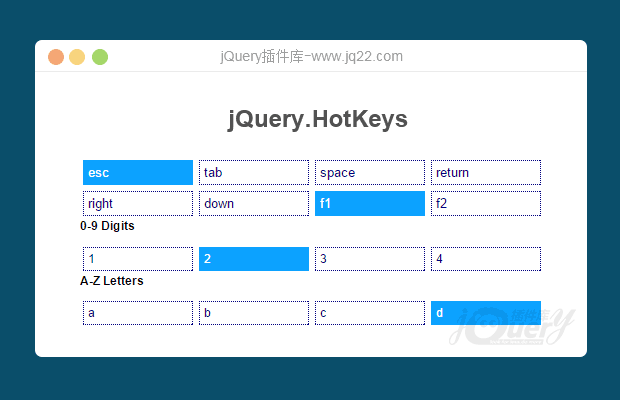Click the digit 1 box

point(138,259)
